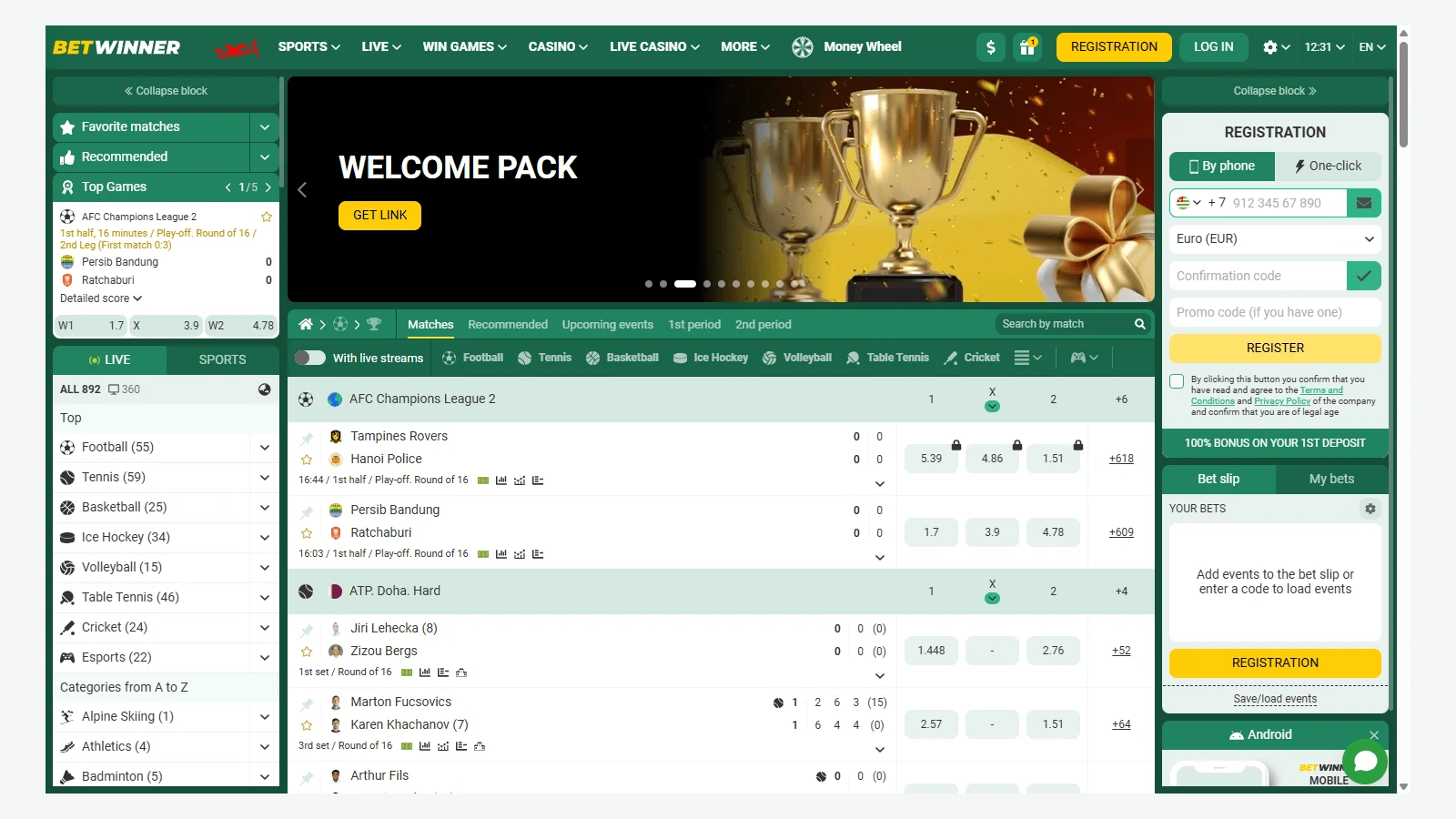Open the gift bonuses icon
Viewport: 1456px width, 819px height.
click(1027, 47)
